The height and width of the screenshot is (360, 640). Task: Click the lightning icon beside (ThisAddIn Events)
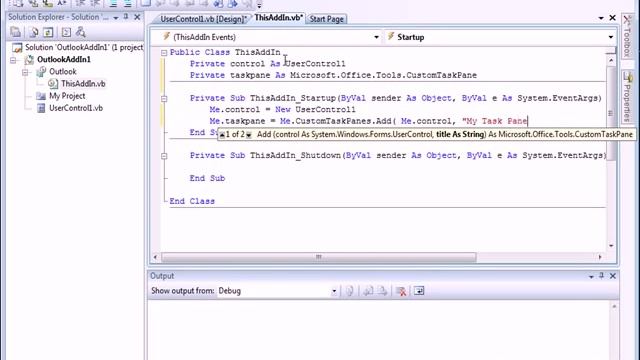pos(166,37)
